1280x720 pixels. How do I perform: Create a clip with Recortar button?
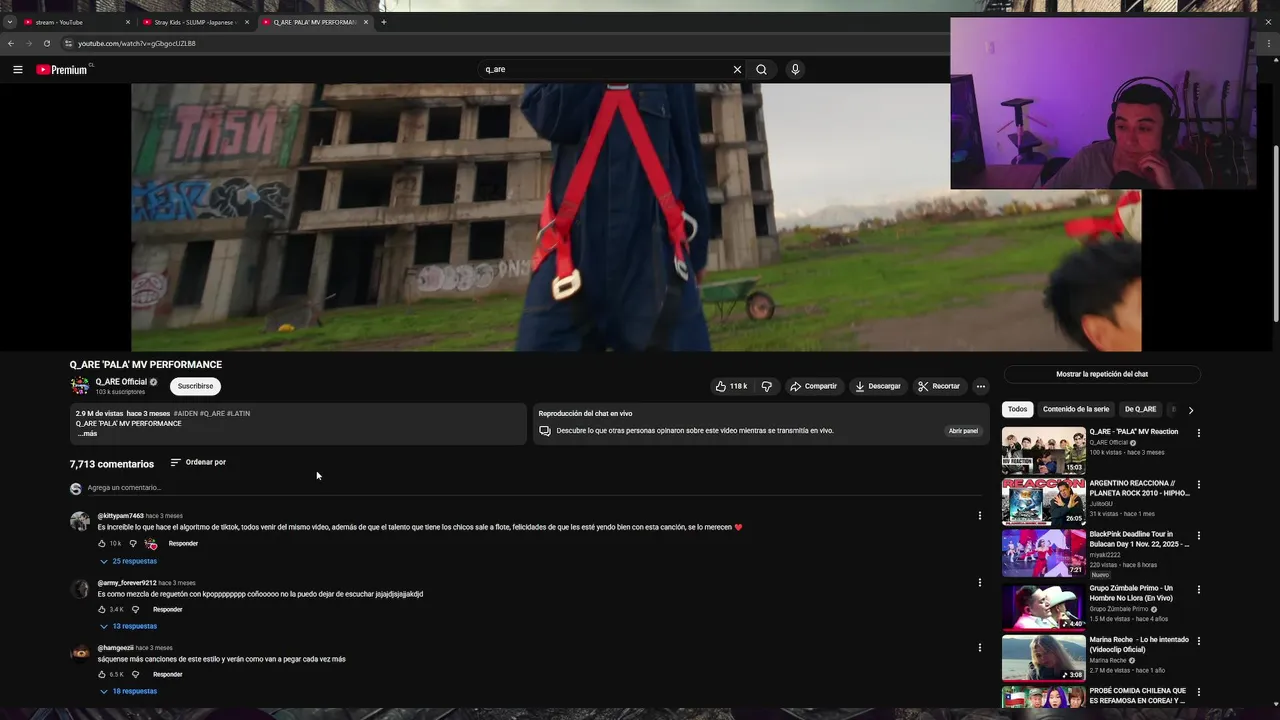coord(939,386)
